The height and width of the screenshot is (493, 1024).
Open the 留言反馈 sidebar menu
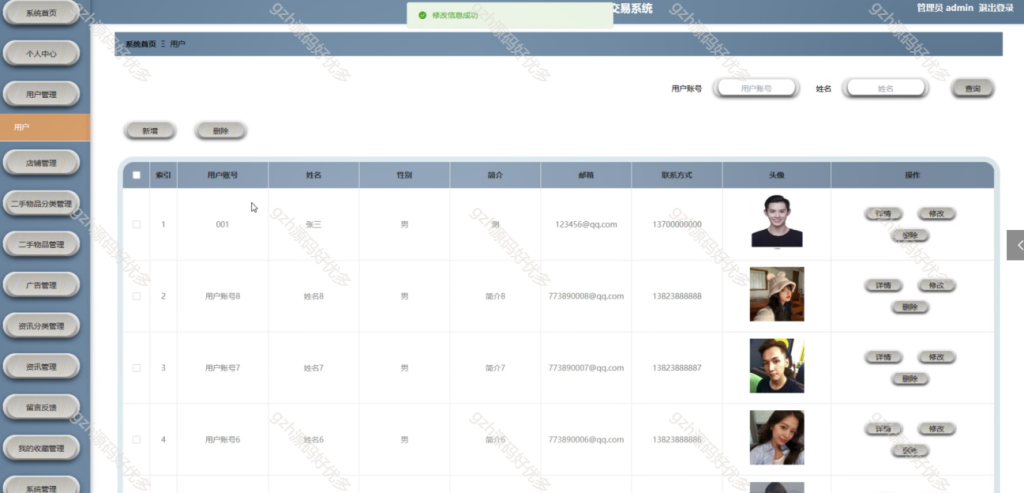coord(41,407)
